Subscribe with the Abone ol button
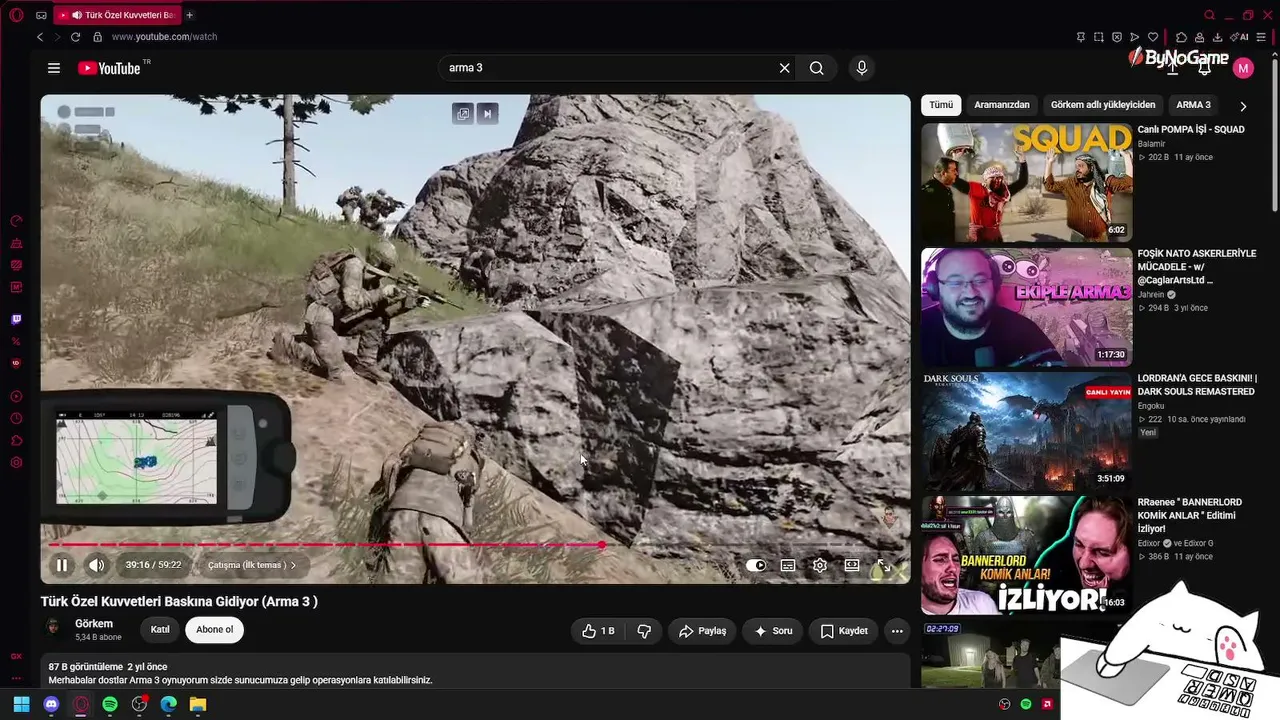Image resolution: width=1280 pixels, height=720 pixels. (x=215, y=630)
